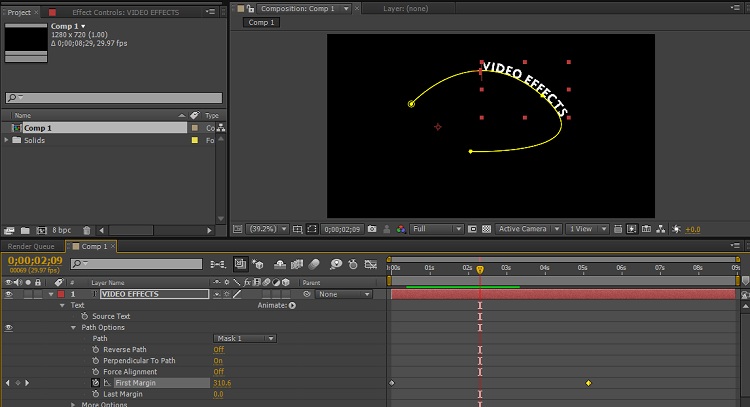
Task: Open the grid and guide options icon
Action: [297, 229]
